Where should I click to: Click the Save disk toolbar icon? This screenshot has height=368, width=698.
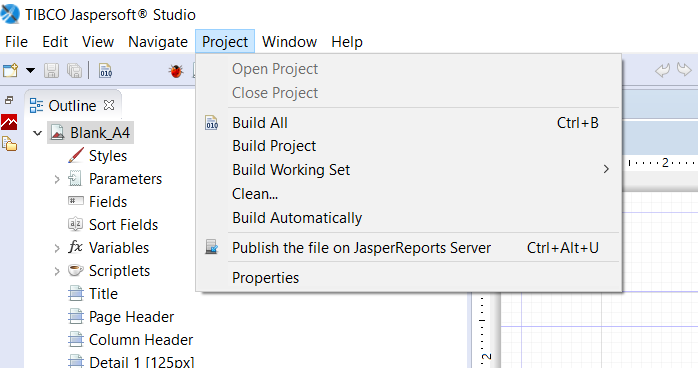point(52,71)
